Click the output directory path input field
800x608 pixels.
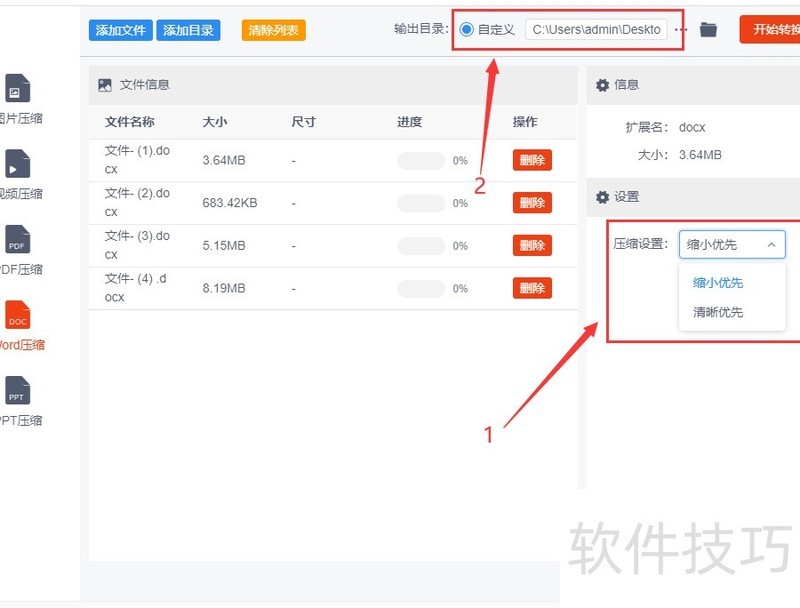tap(595, 29)
